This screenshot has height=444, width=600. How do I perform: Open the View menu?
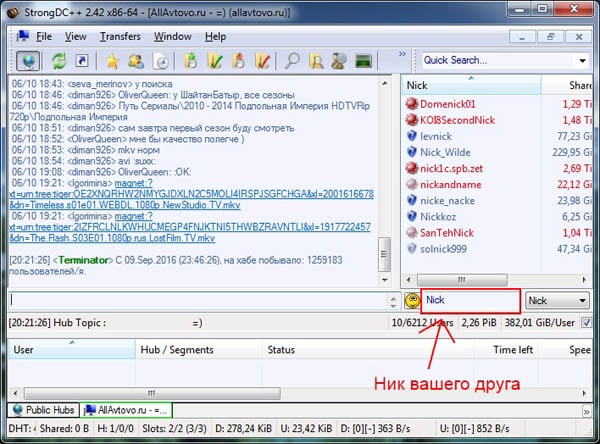pos(76,37)
